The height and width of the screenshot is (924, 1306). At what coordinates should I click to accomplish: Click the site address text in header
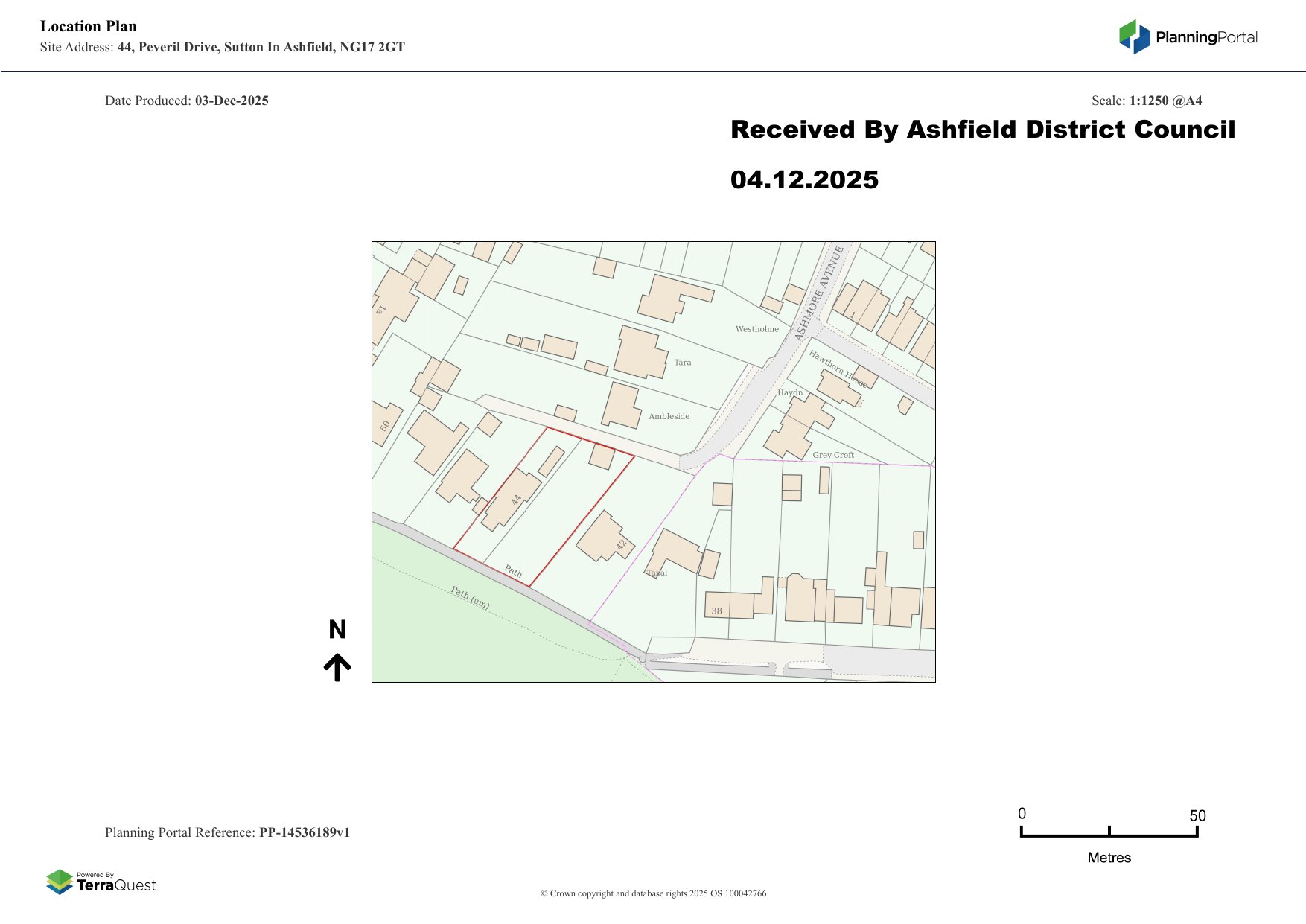[261, 47]
